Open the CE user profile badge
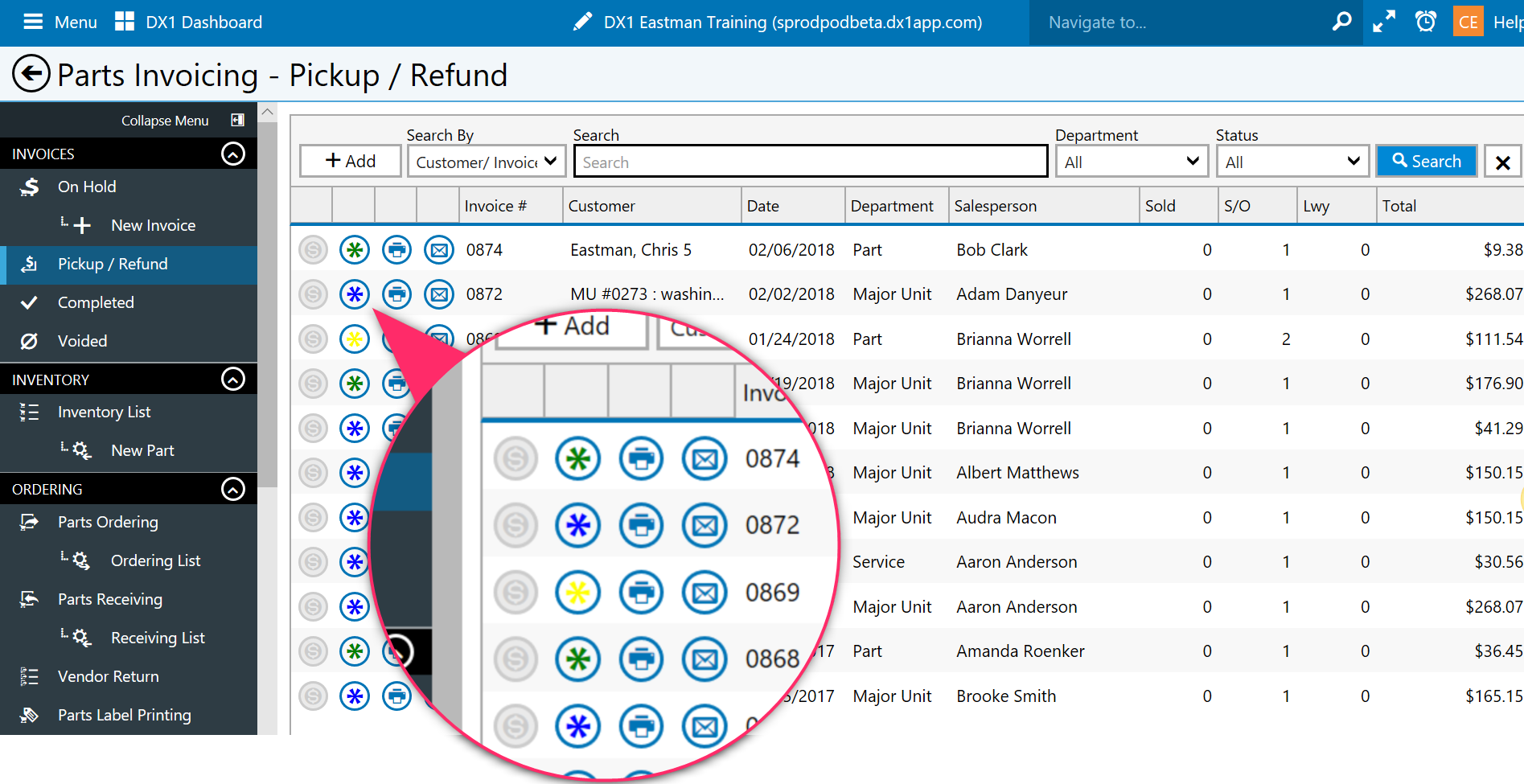 pos(1469,22)
